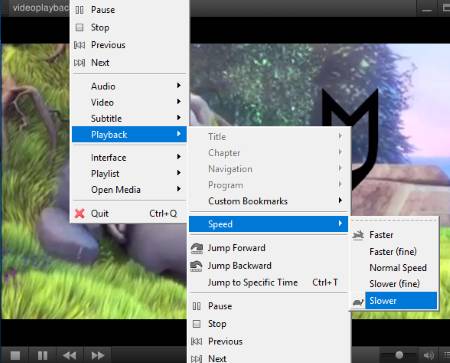
Task: Expand the Playback submenu arrow
Action: pos(179,134)
